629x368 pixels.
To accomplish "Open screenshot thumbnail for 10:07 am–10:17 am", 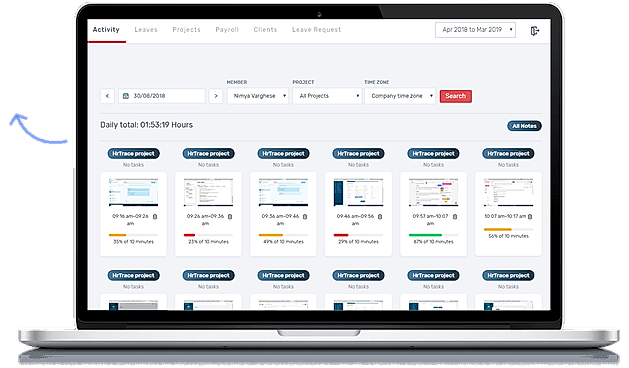I will [x=509, y=193].
